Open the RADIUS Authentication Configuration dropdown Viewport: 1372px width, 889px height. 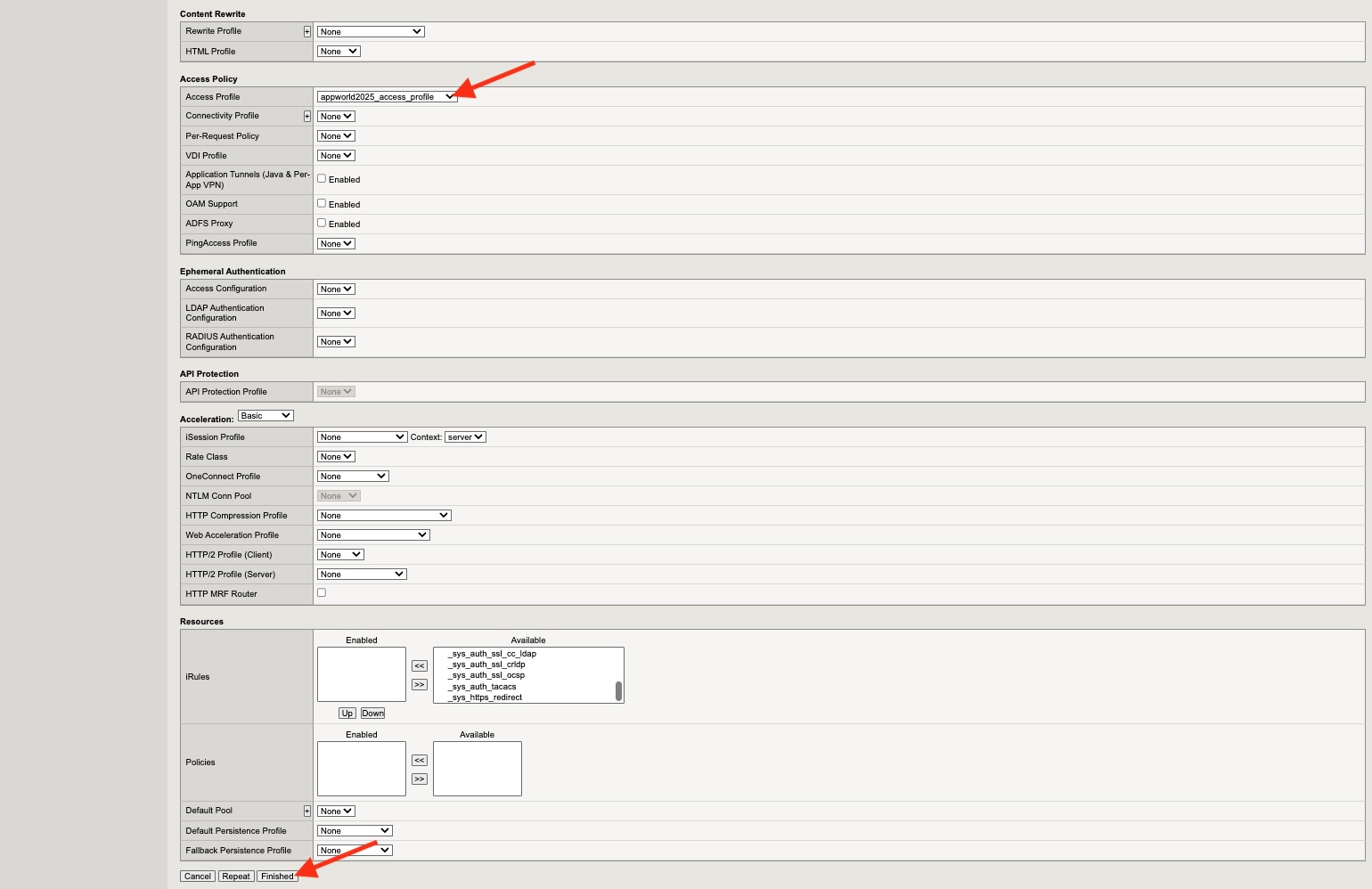[336, 342]
